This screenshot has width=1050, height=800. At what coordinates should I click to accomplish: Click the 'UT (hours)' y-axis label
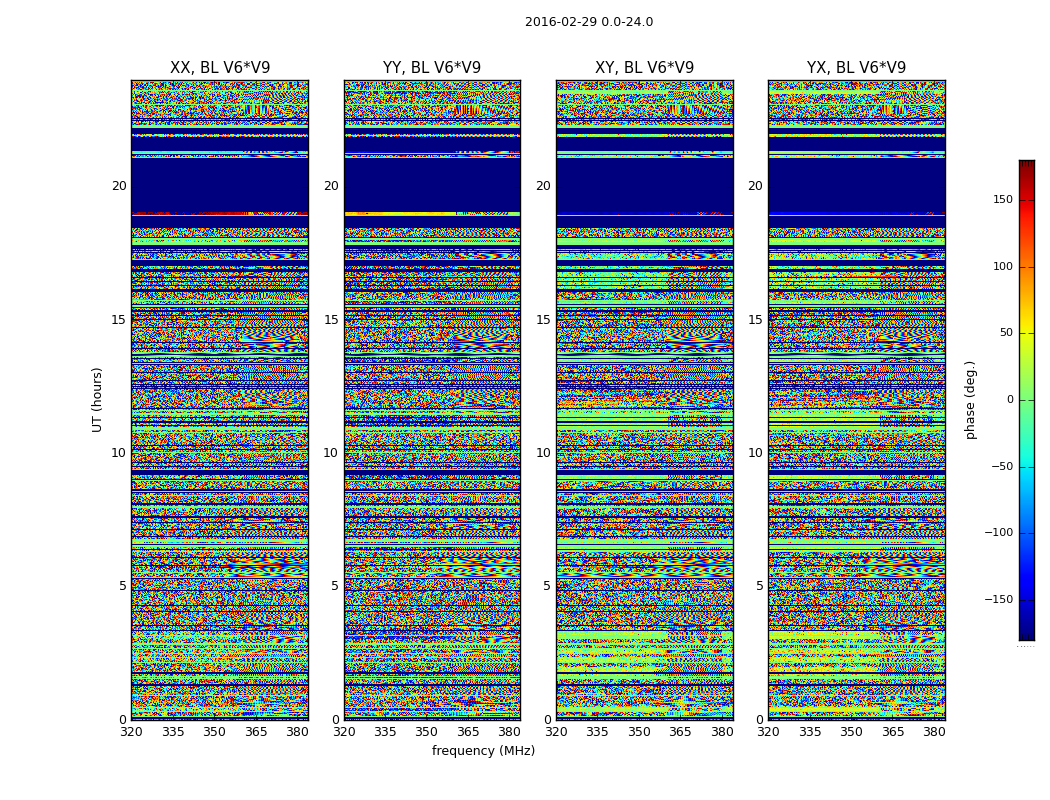pyautogui.click(x=97, y=400)
